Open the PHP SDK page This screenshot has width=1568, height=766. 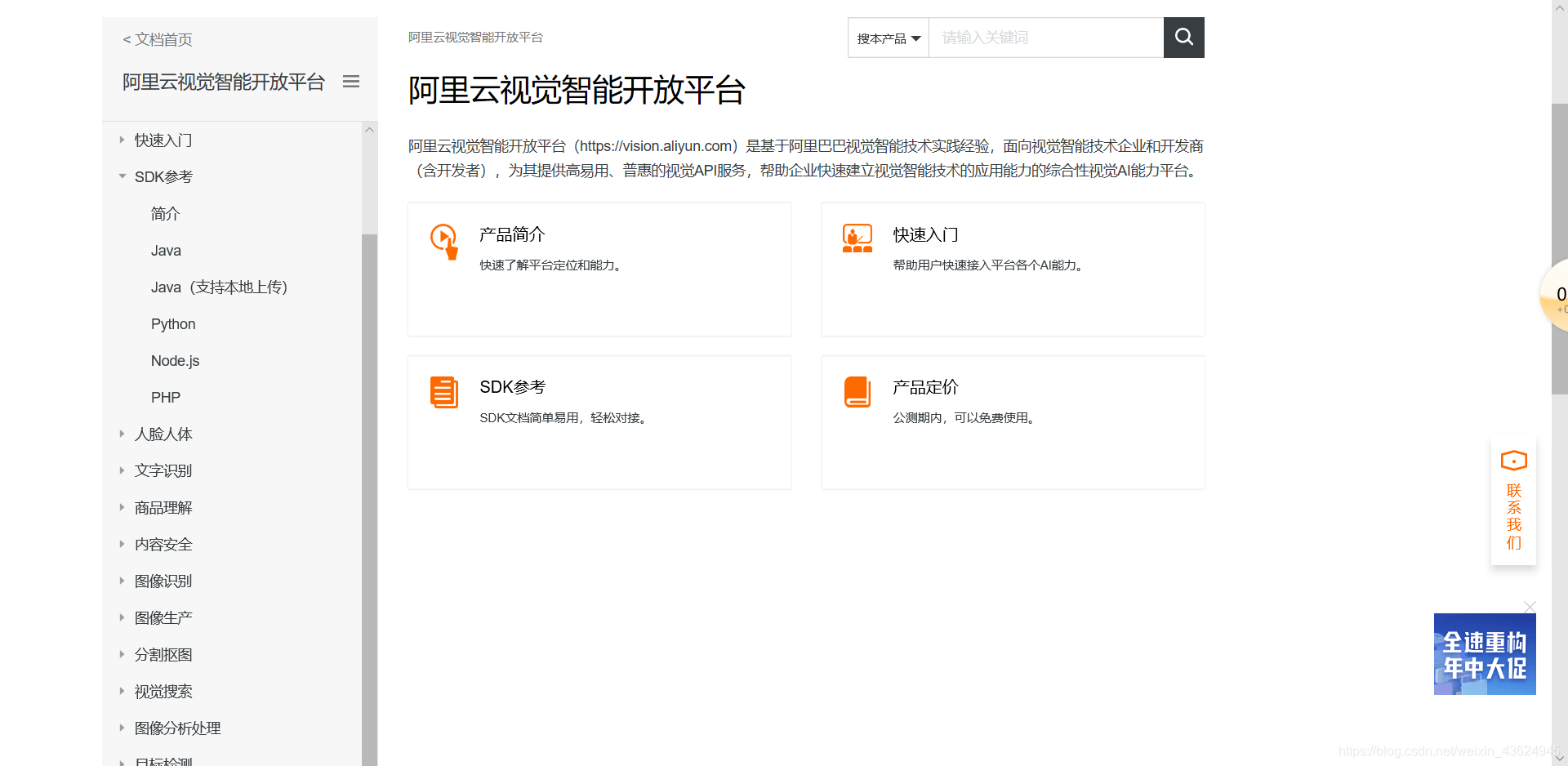tap(166, 398)
